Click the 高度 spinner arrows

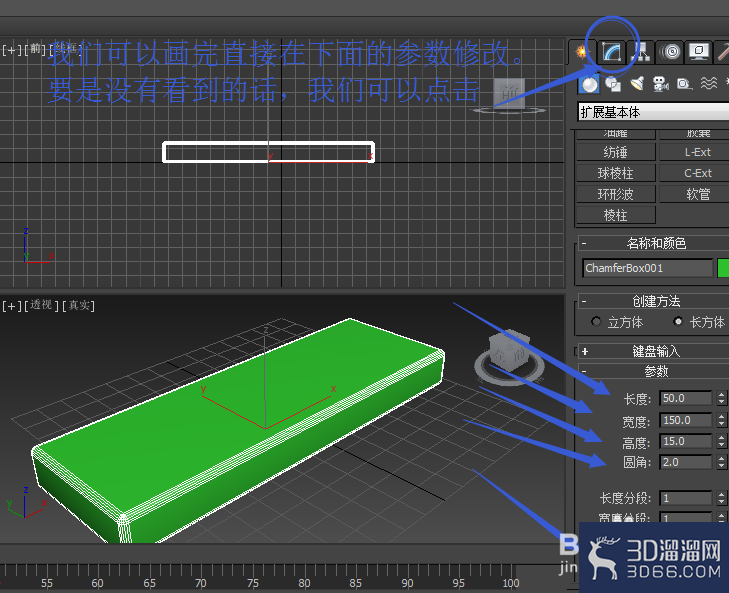(x=721, y=441)
